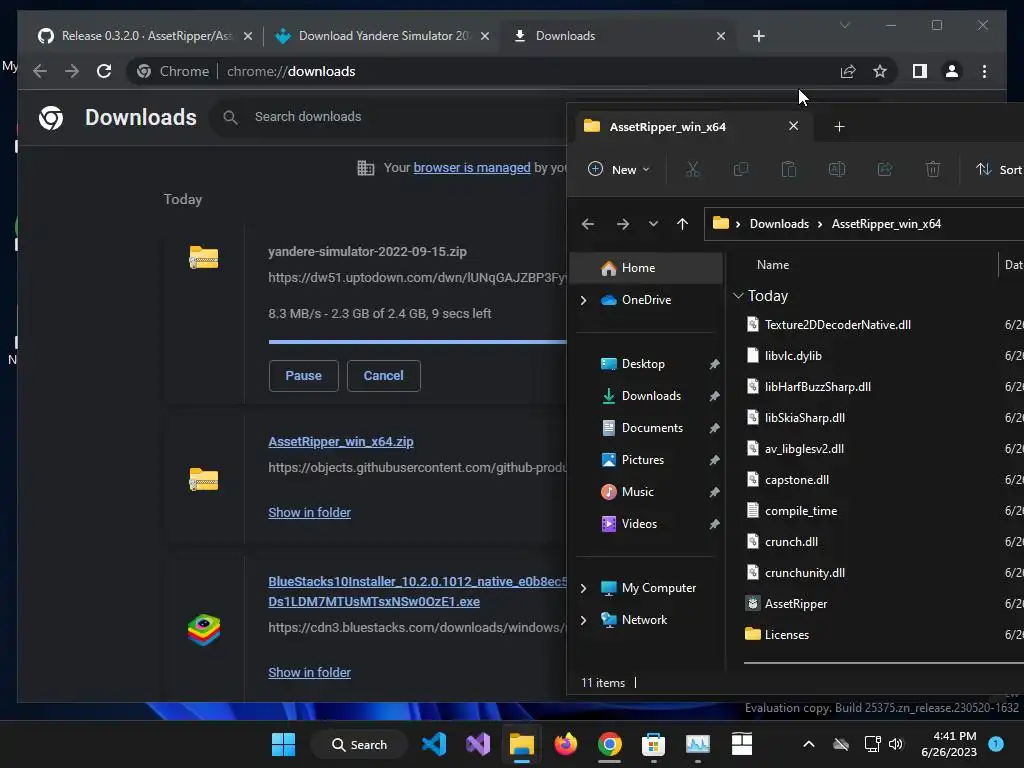Open AssetRipper_win_x64.zip download link

pos(341,442)
